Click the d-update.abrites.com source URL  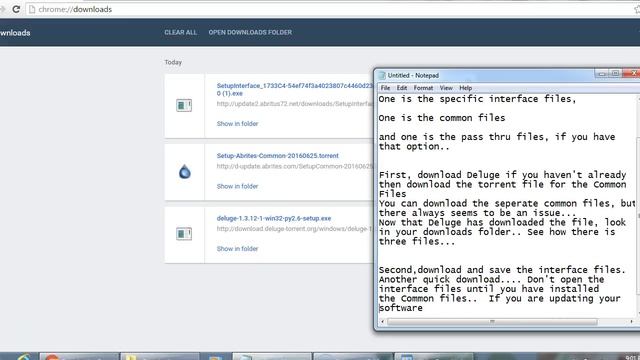point(294,166)
